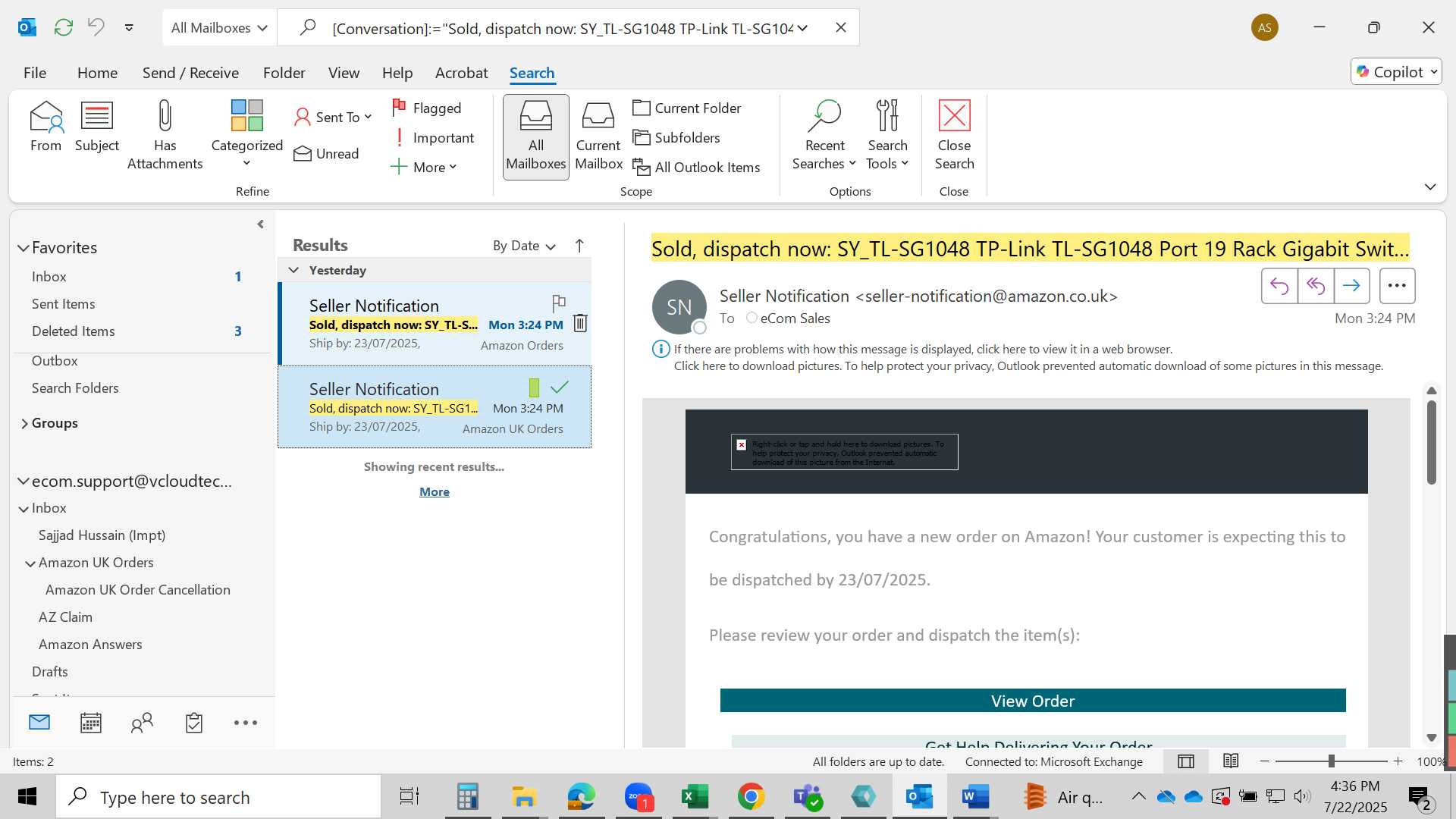The image size is (1456, 819).
Task: Open the View tab
Action: point(344,73)
